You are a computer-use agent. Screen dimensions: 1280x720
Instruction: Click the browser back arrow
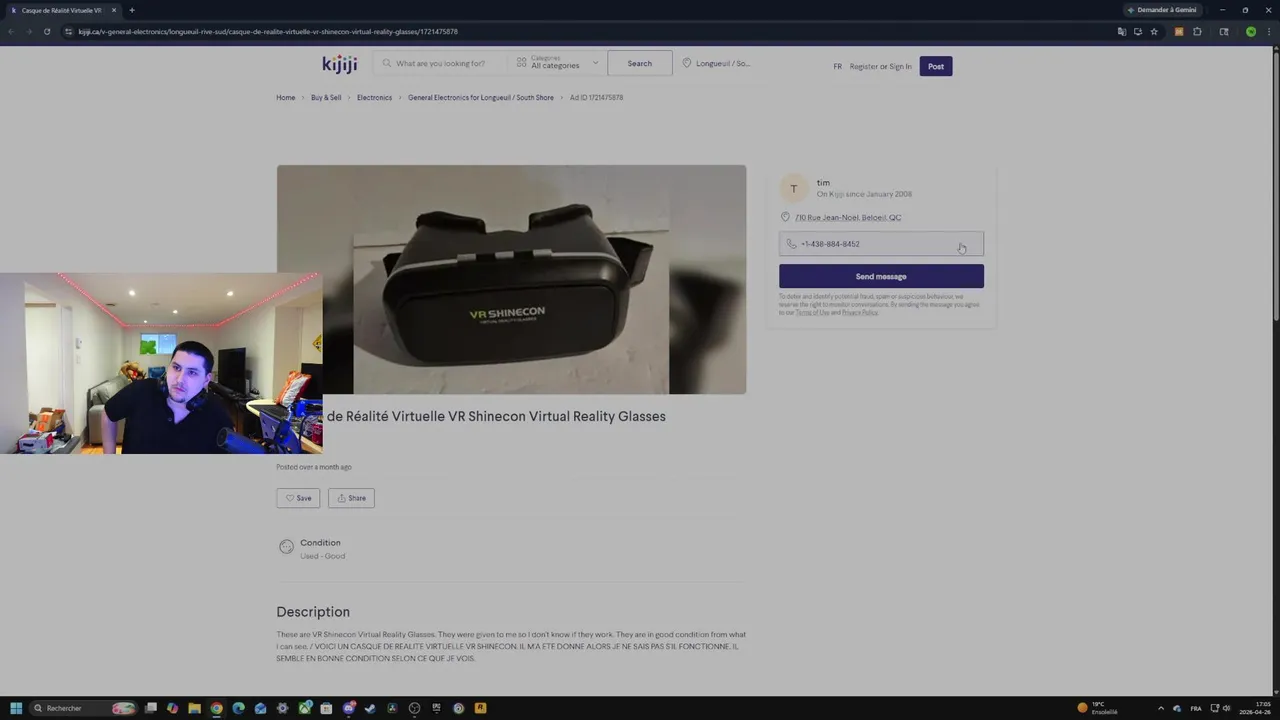11,31
